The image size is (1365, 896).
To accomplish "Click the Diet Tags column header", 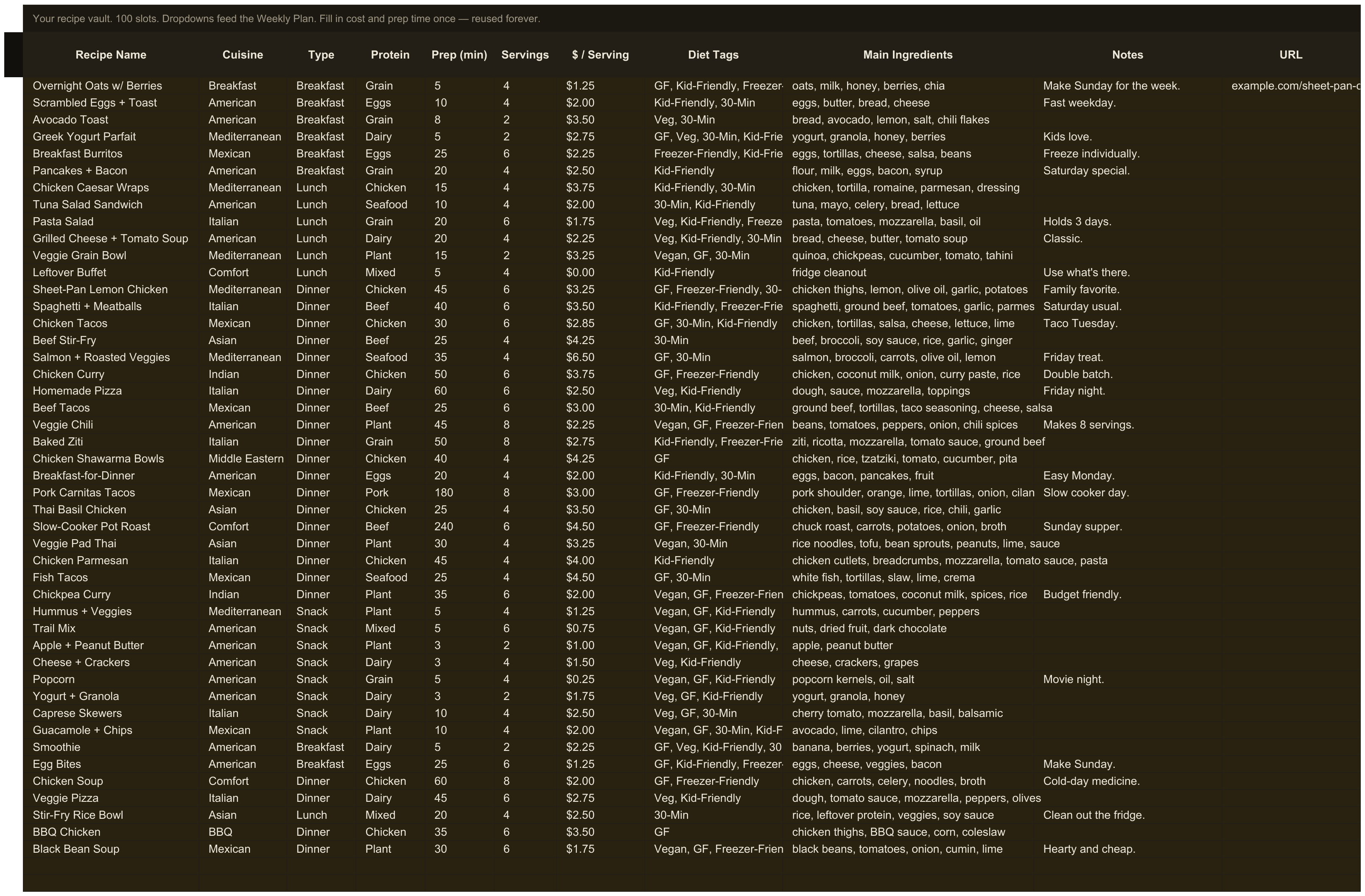I will (713, 55).
